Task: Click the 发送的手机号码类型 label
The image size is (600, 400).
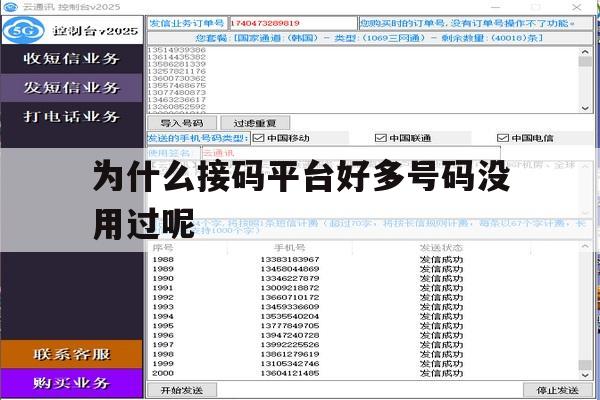Action: click(x=198, y=138)
